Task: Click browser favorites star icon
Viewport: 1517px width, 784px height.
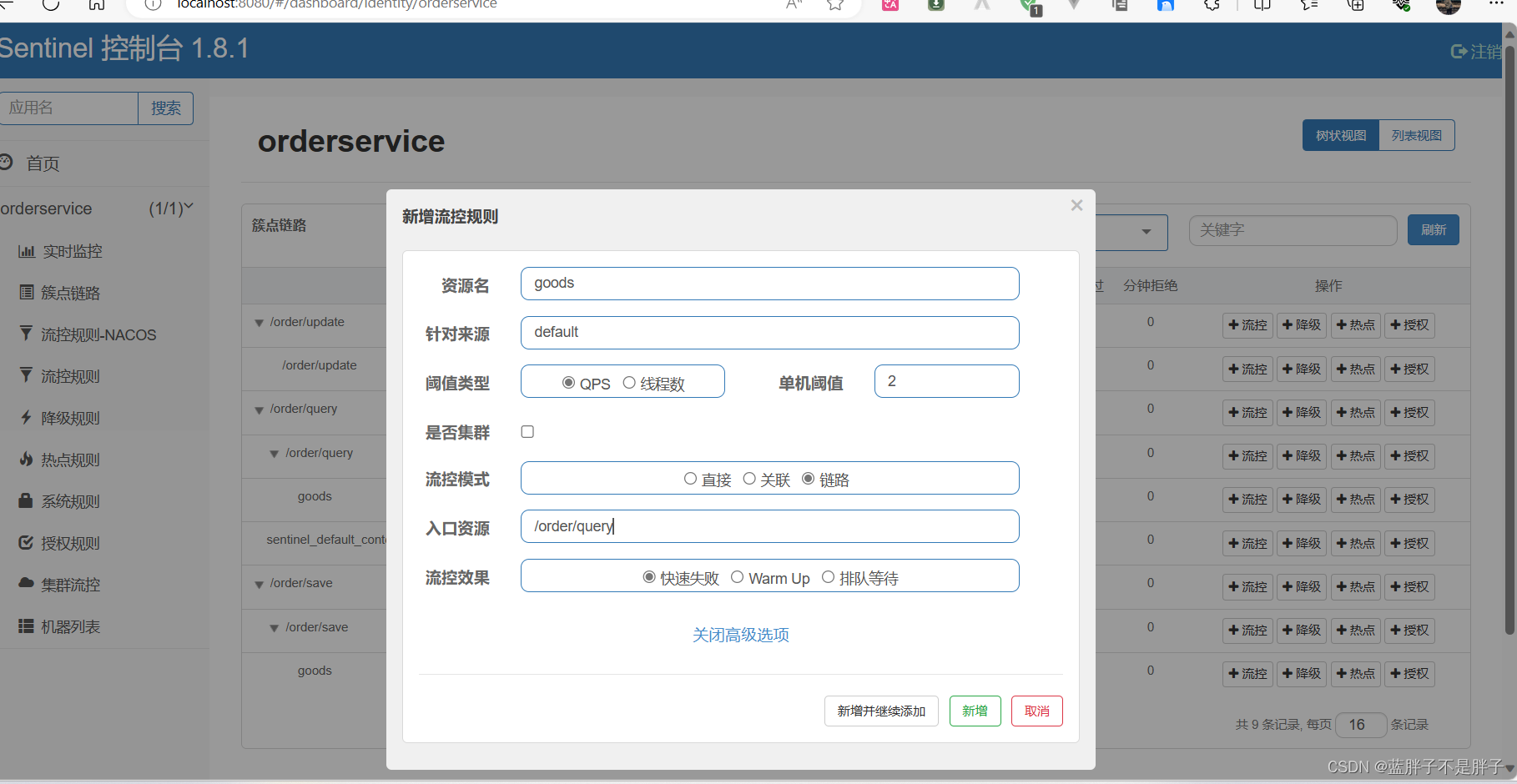Action: tap(835, 5)
